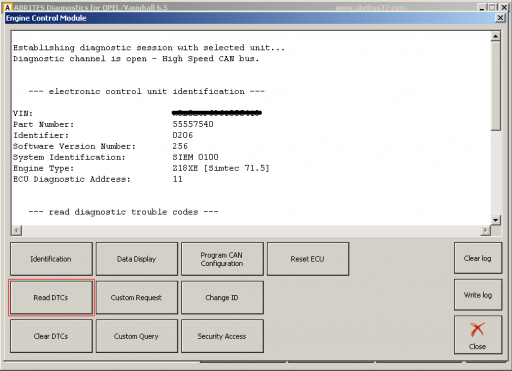Click the Identification button
The image size is (512, 371).
pyautogui.click(x=51, y=259)
